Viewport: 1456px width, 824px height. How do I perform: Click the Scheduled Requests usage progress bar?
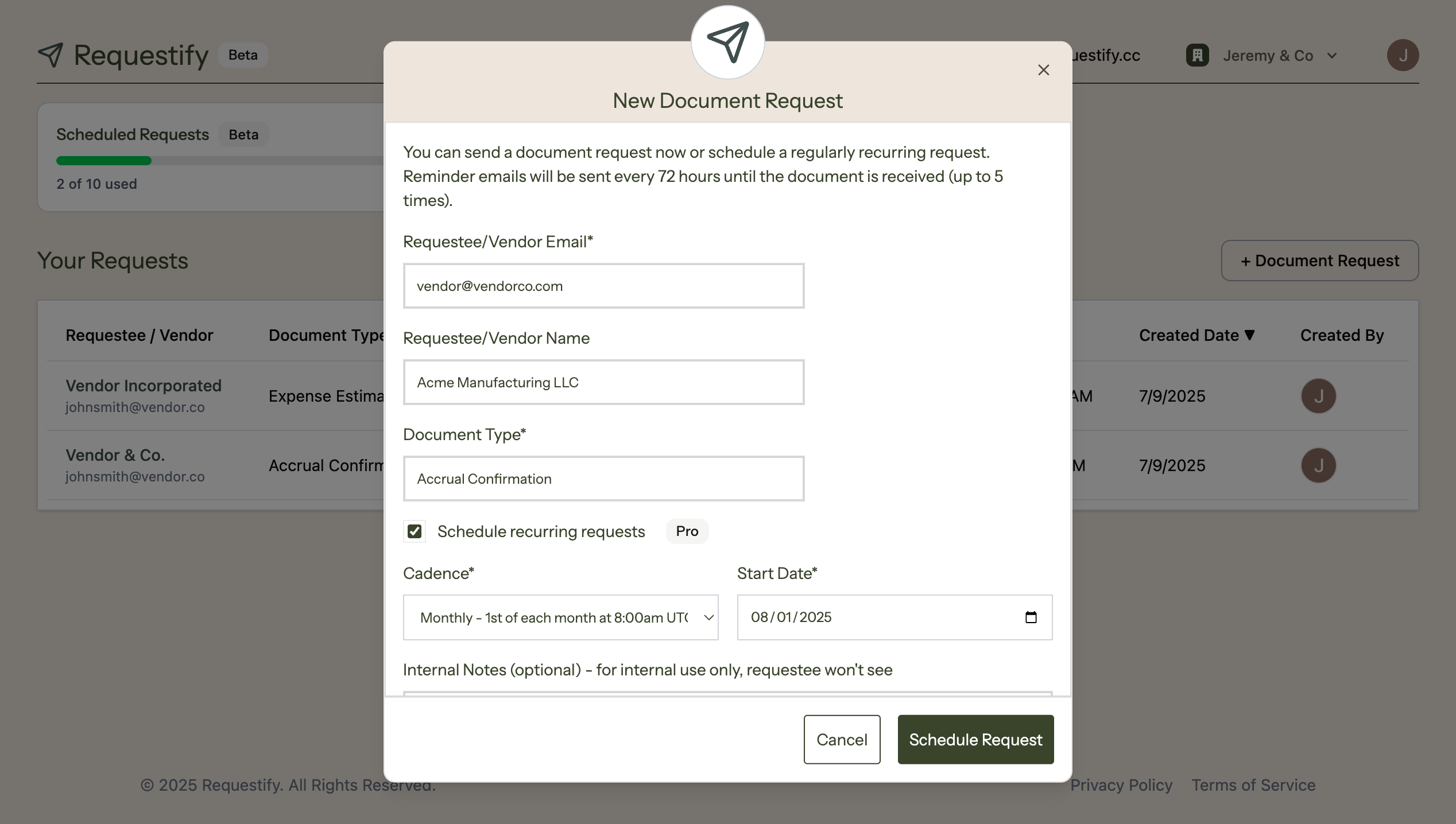(219, 161)
